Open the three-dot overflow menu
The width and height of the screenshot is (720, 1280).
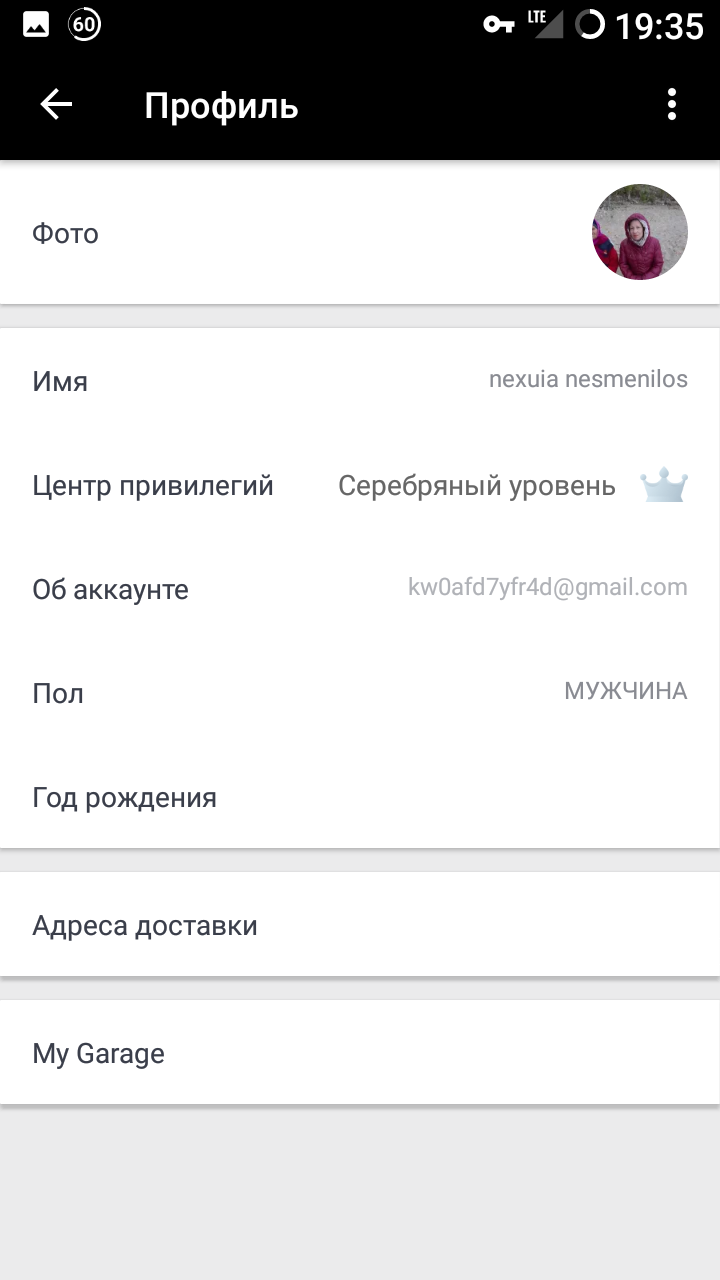(x=672, y=105)
